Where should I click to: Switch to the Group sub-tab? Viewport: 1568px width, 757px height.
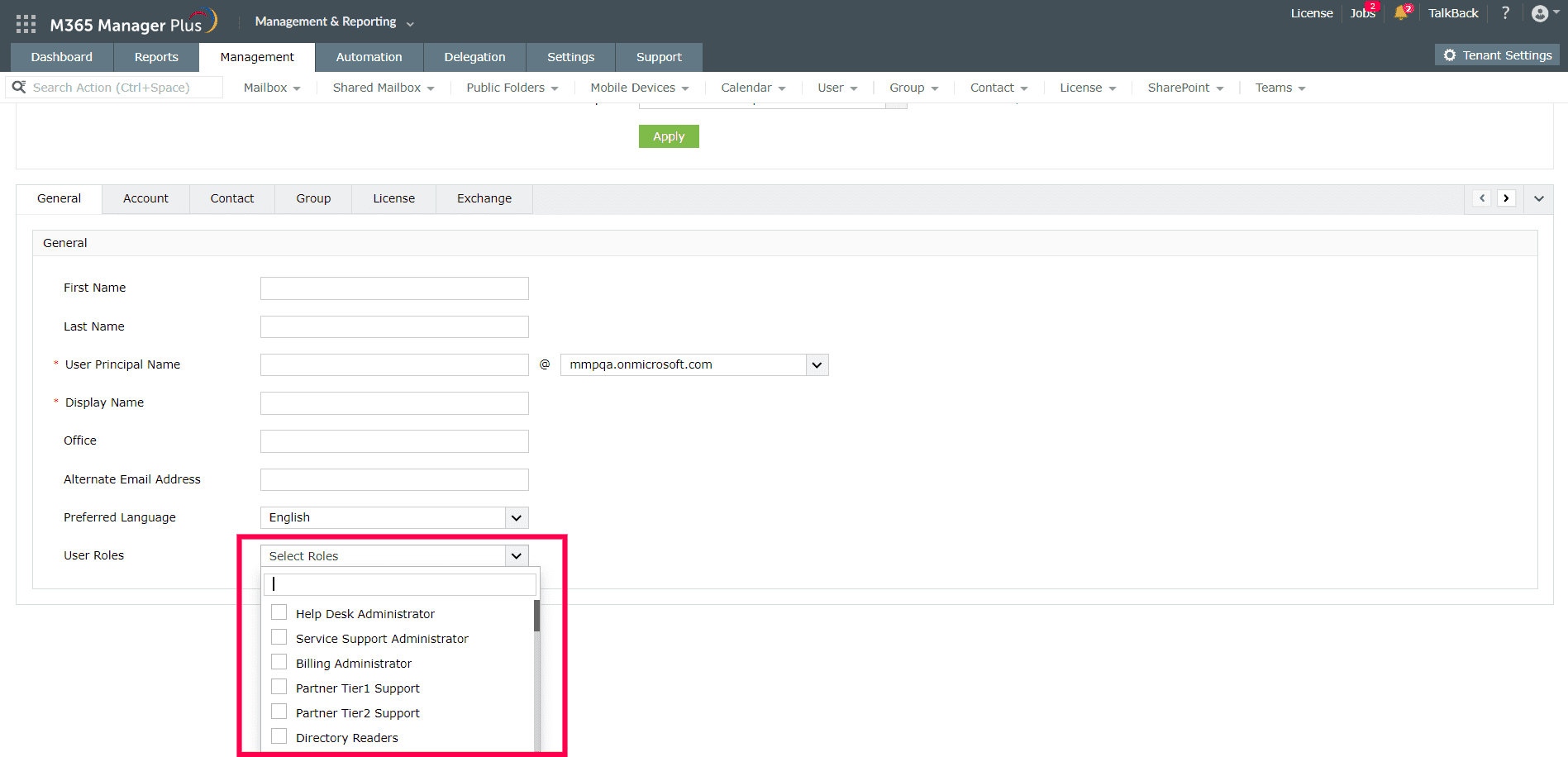[313, 198]
